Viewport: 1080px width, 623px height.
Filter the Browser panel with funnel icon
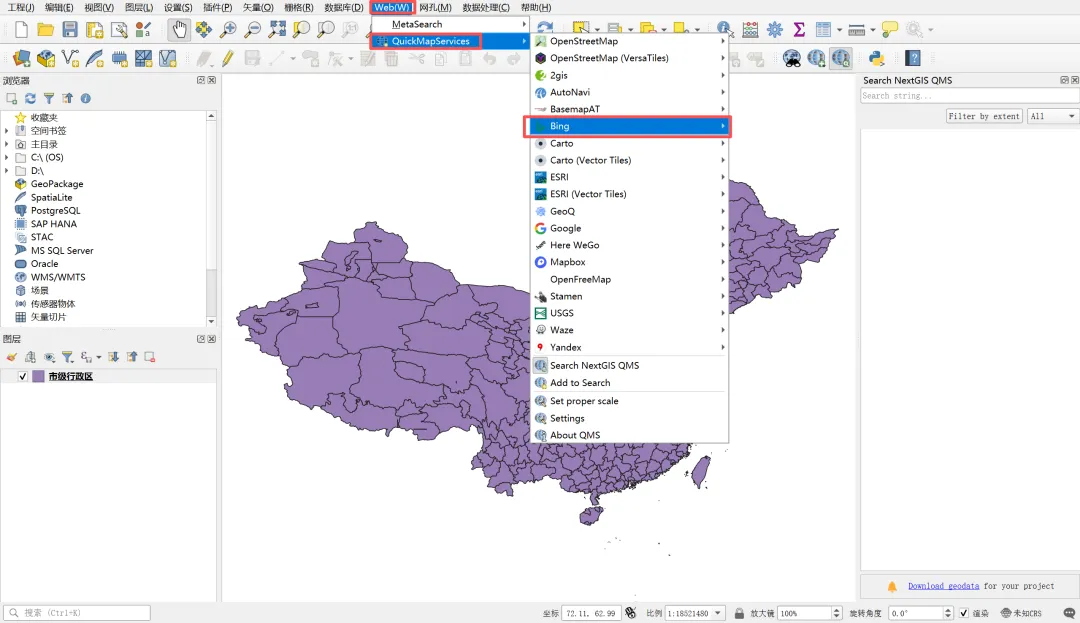click(x=49, y=98)
